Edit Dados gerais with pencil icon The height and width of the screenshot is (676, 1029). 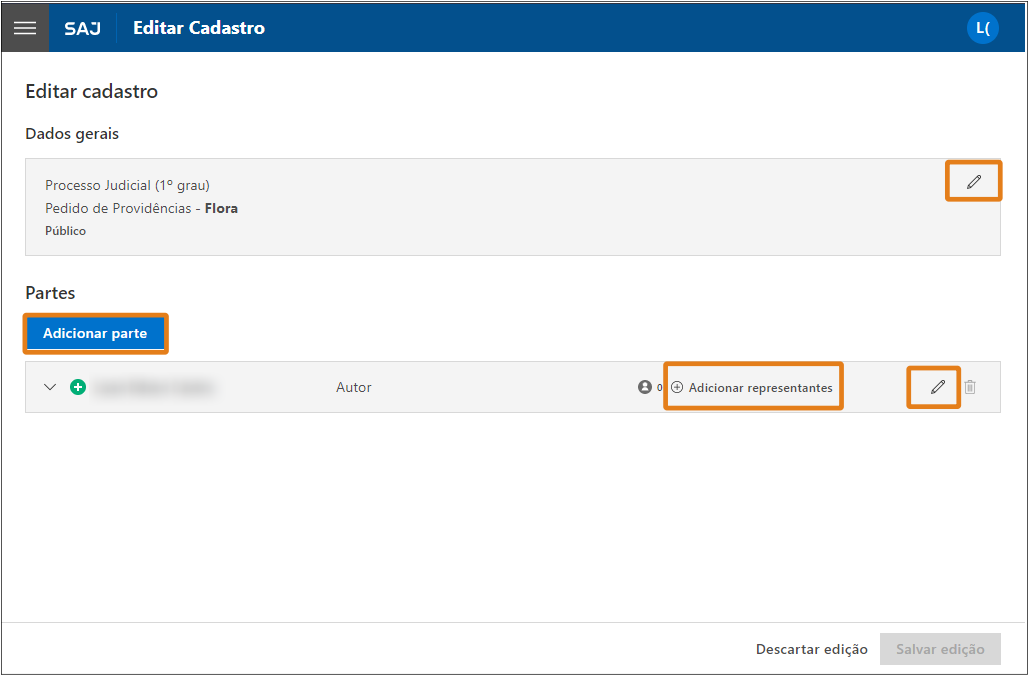point(973,182)
